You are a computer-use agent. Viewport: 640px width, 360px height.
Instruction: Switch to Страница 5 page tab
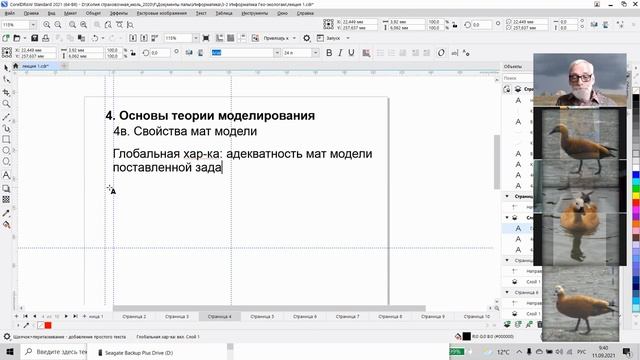pos(262,316)
